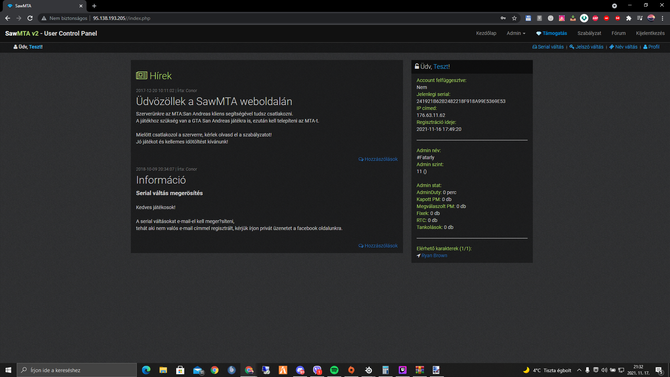Open Mail app from taskbar
The height and width of the screenshot is (377, 670).
coord(198,370)
